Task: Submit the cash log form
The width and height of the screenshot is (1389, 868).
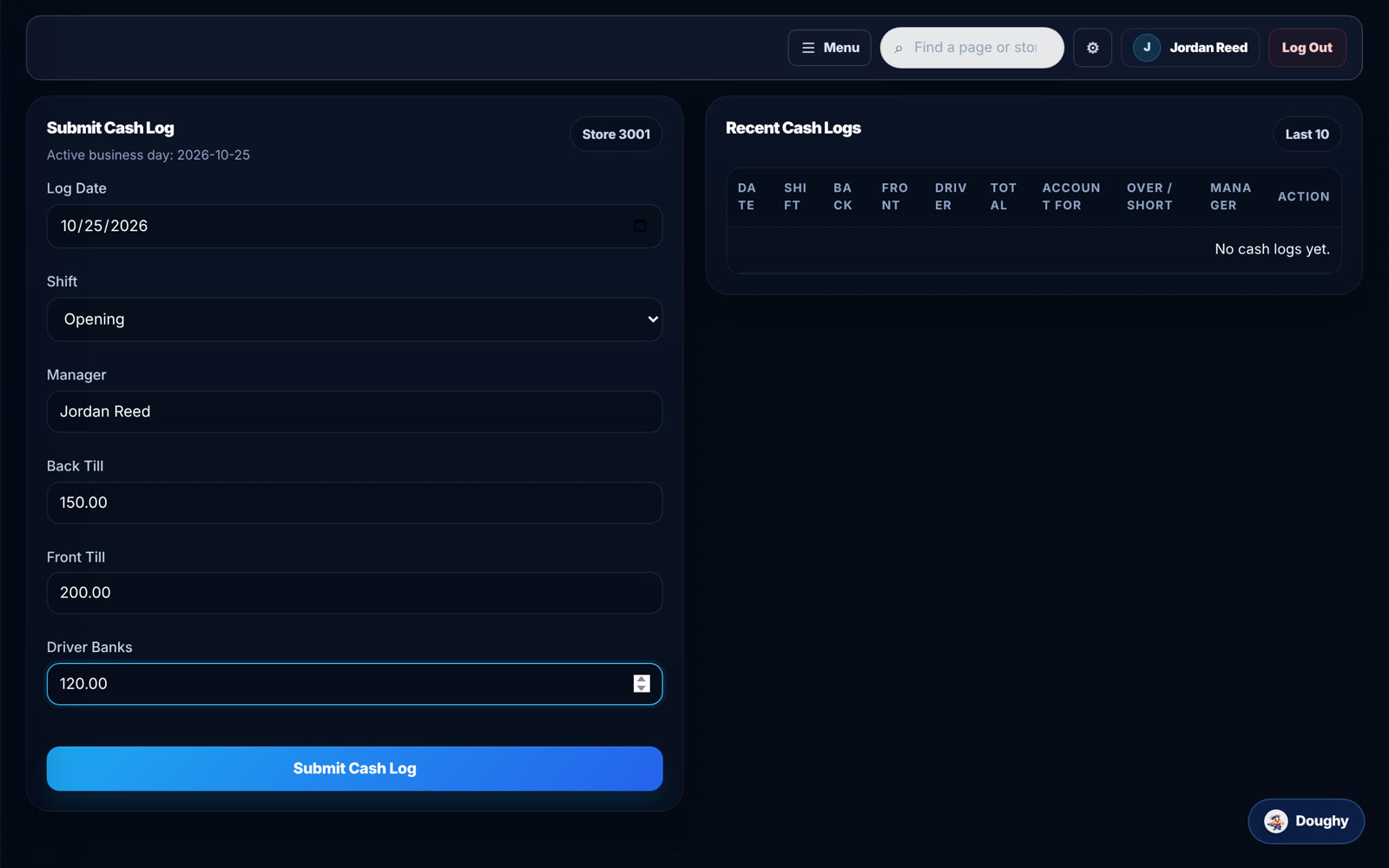Action: (x=354, y=769)
